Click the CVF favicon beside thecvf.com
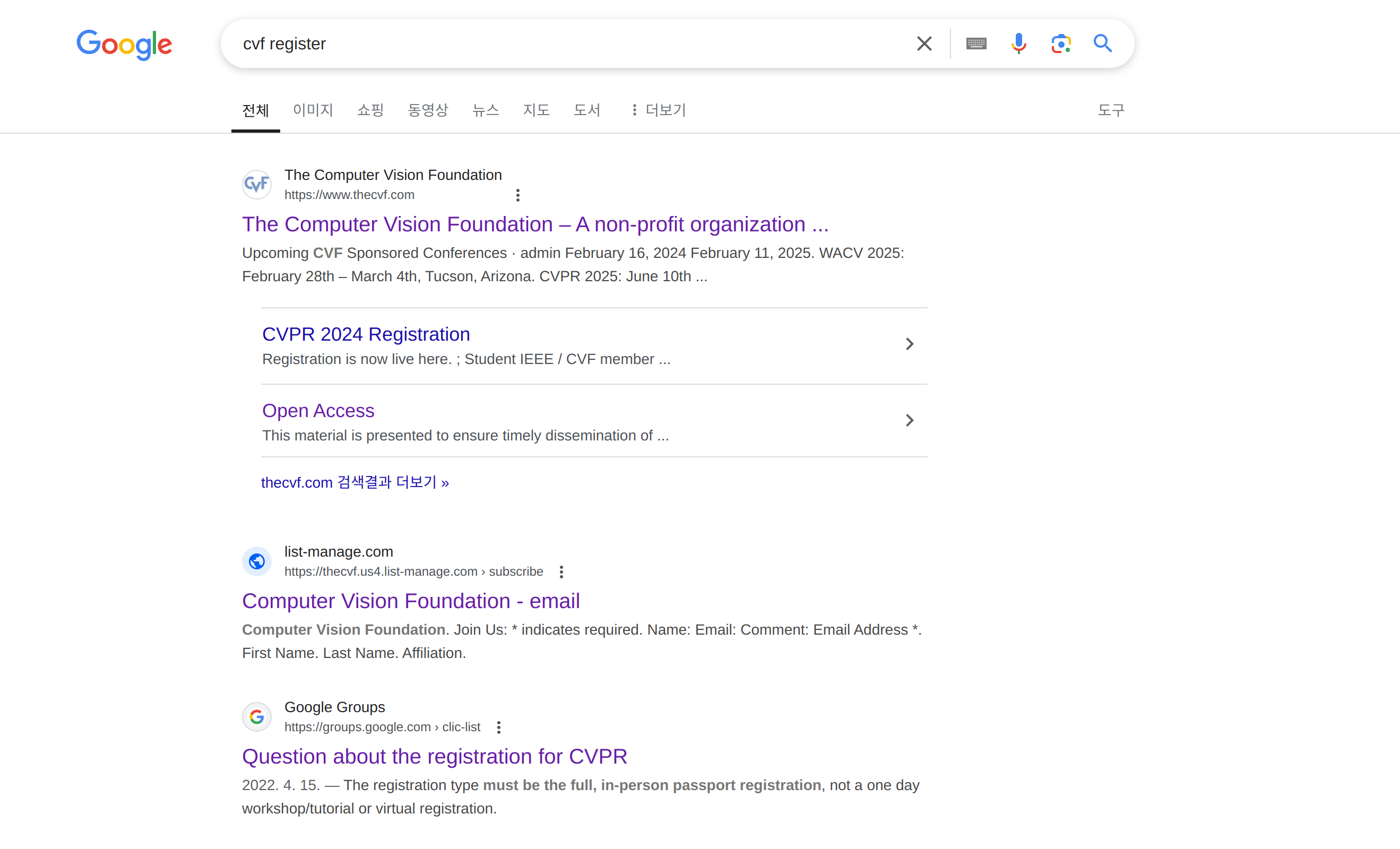This screenshot has height=849, width=1400. [257, 184]
